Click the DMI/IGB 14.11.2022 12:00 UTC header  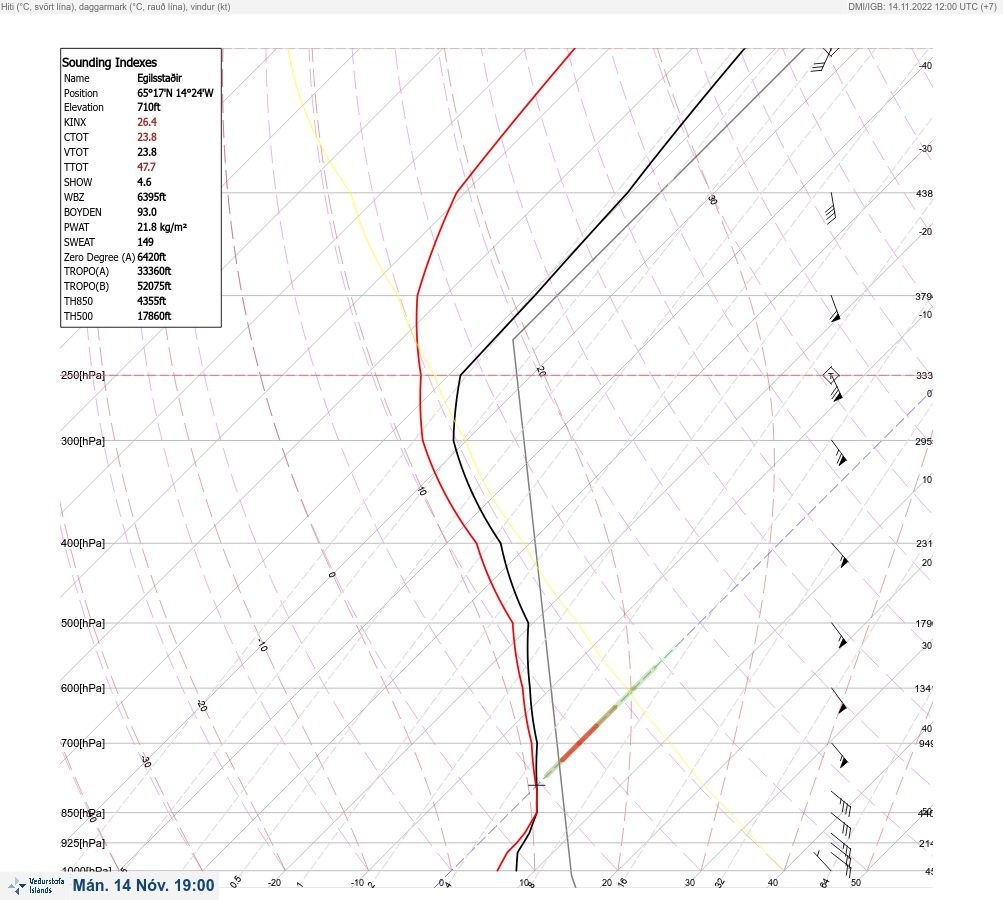922,6
